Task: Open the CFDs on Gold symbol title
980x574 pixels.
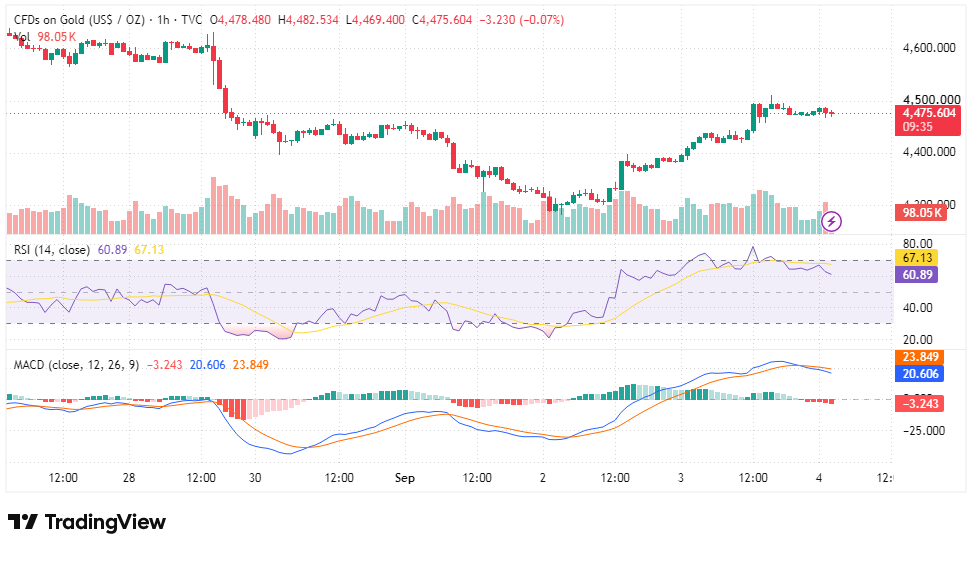Action: (79, 20)
